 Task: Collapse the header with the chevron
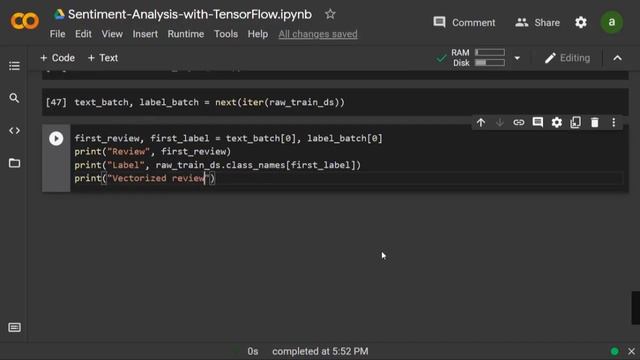pyautogui.click(x=617, y=58)
